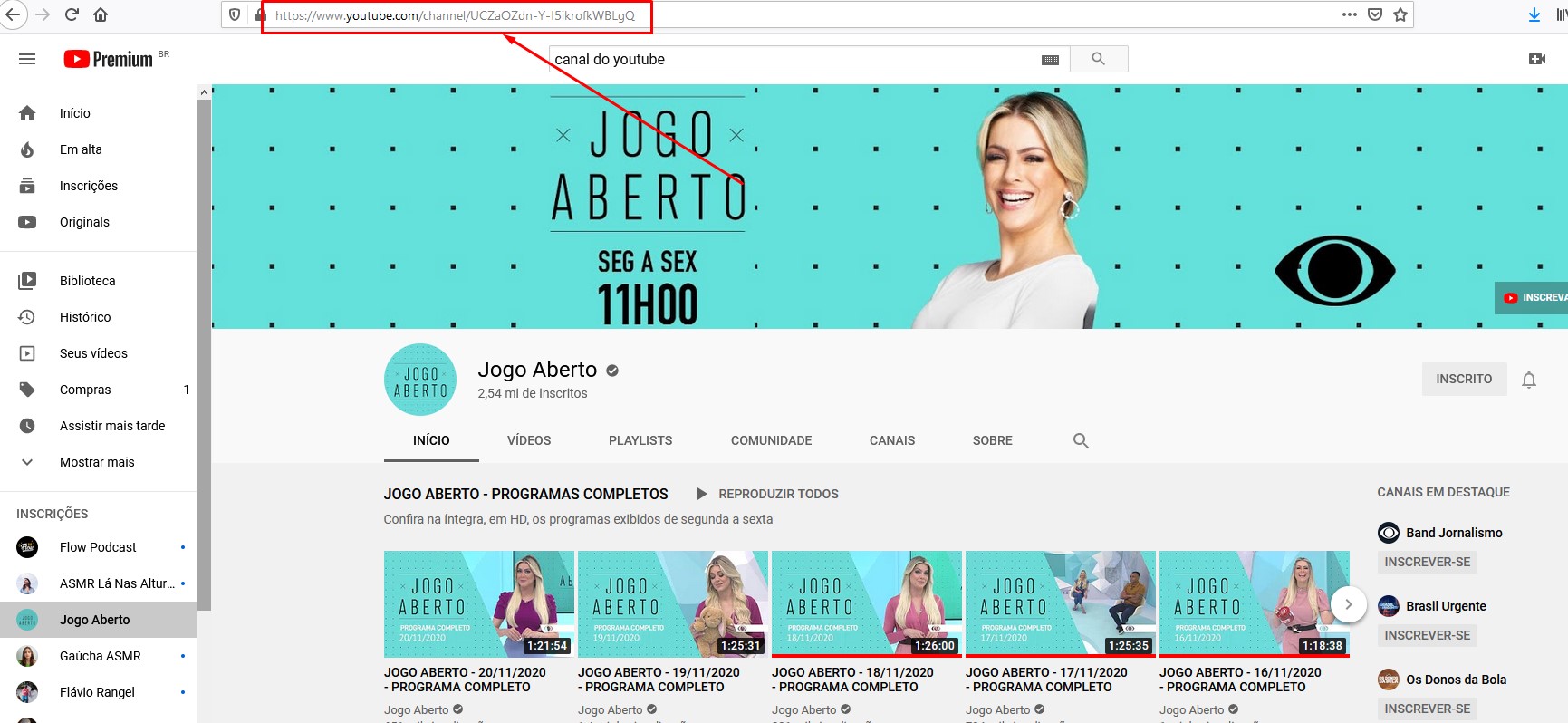Search within channel using the tab magnifier

(x=1081, y=440)
